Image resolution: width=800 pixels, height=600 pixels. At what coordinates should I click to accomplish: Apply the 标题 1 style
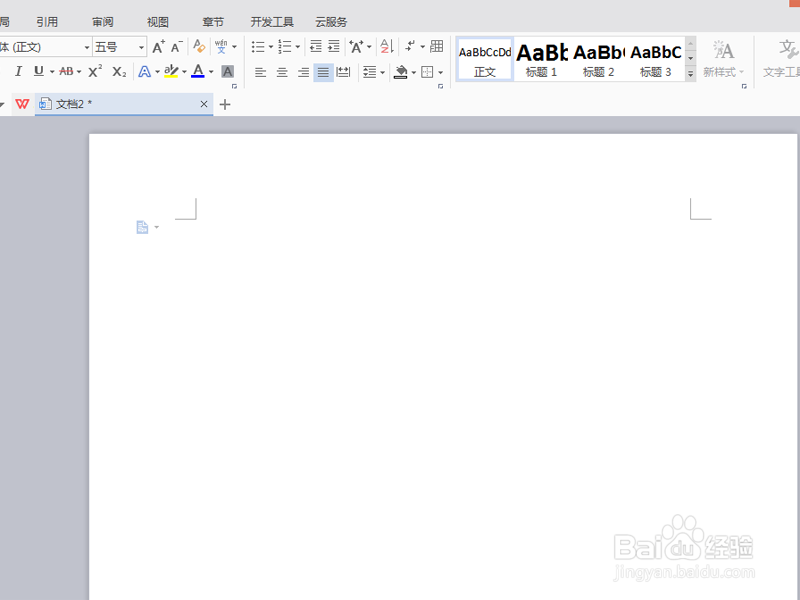[542, 59]
